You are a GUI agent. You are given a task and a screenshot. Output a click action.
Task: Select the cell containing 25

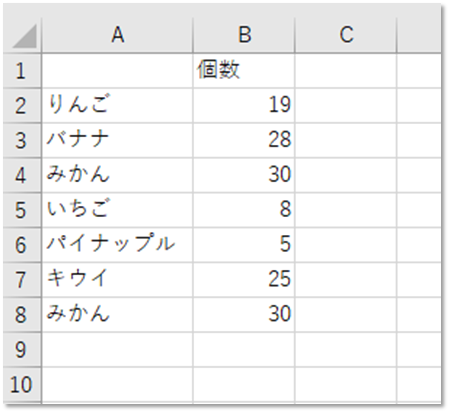(x=244, y=280)
